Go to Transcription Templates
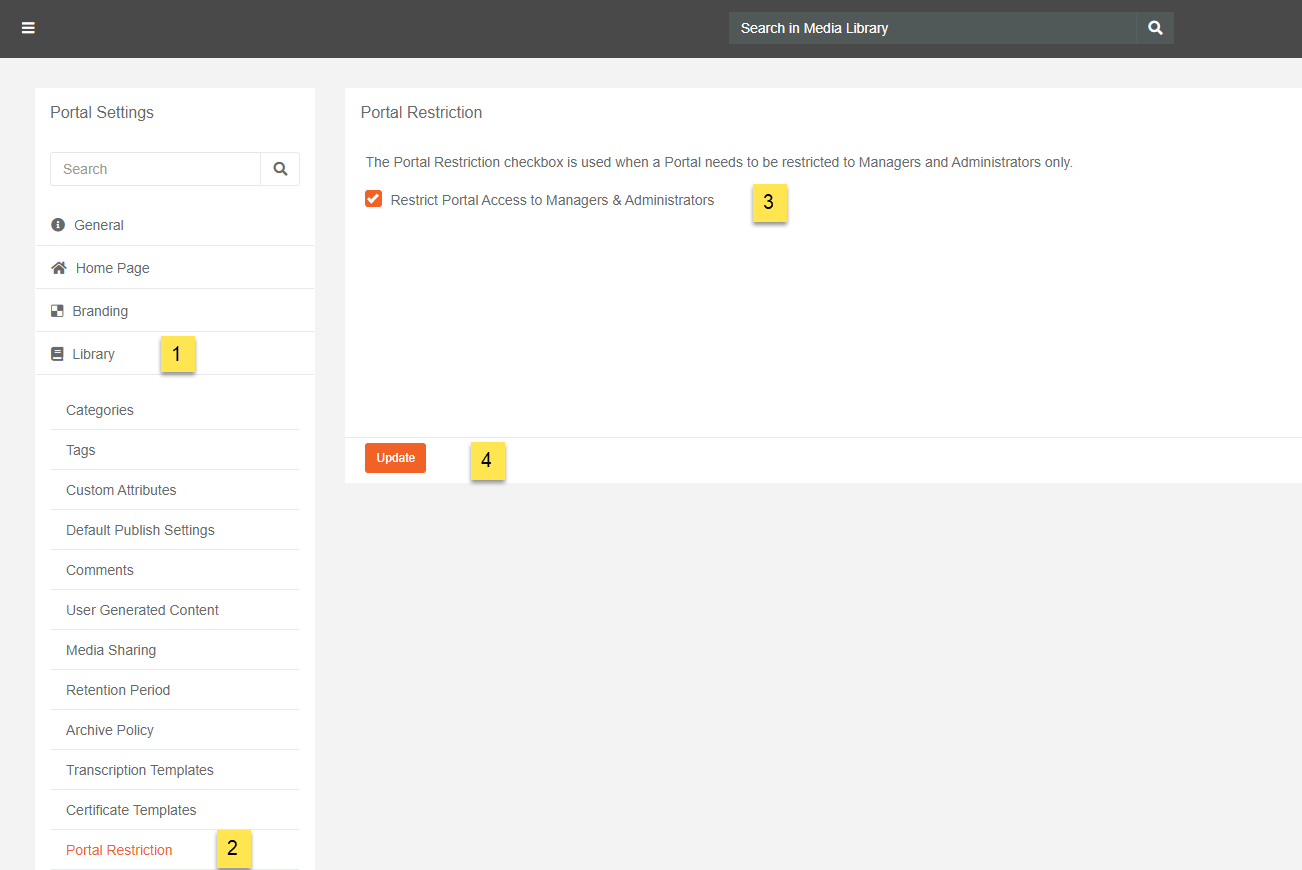 coord(140,770)
